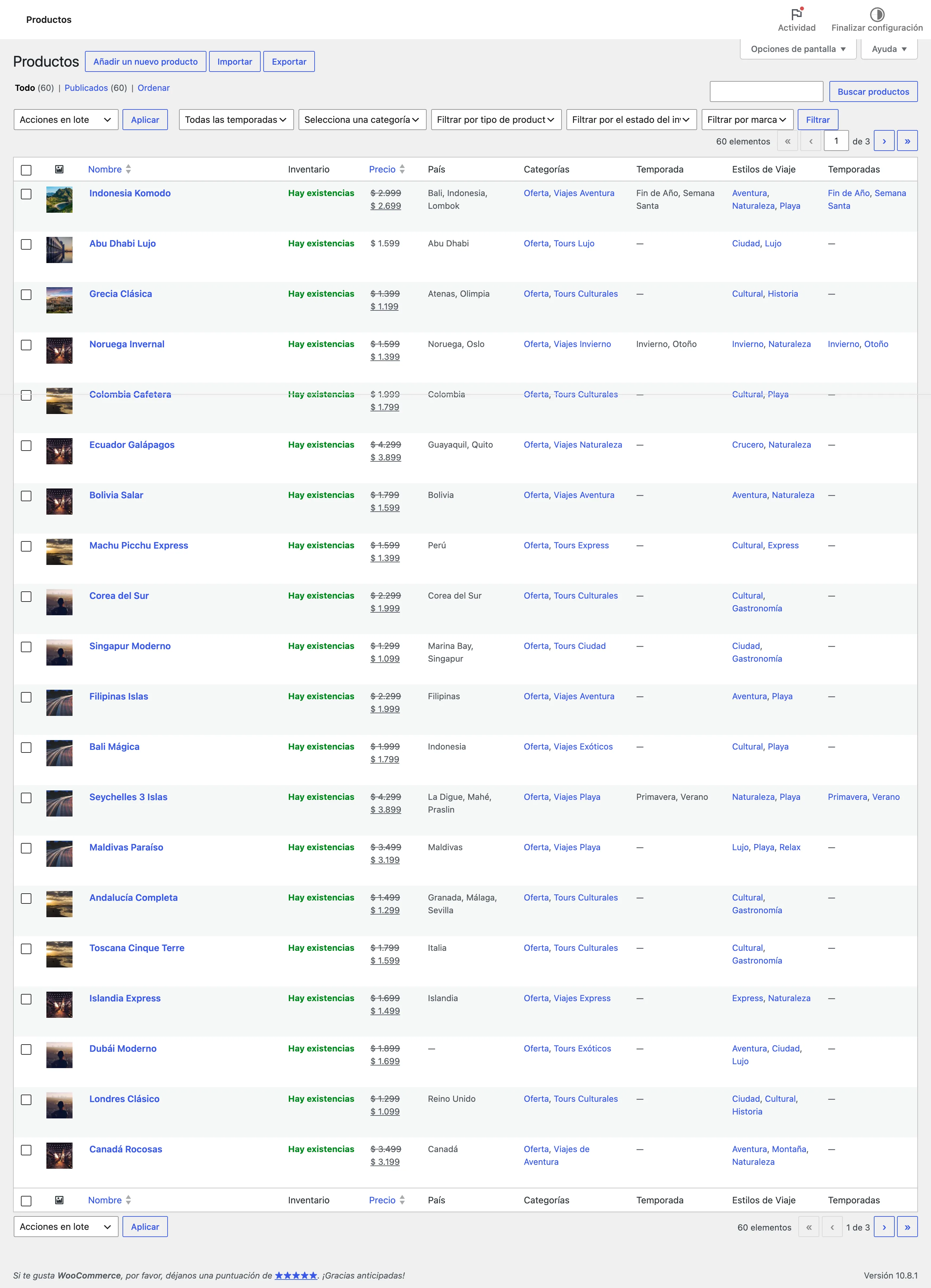Click the product search input field
Viewport: 931px width, 1288px height.
pos(766,91)
